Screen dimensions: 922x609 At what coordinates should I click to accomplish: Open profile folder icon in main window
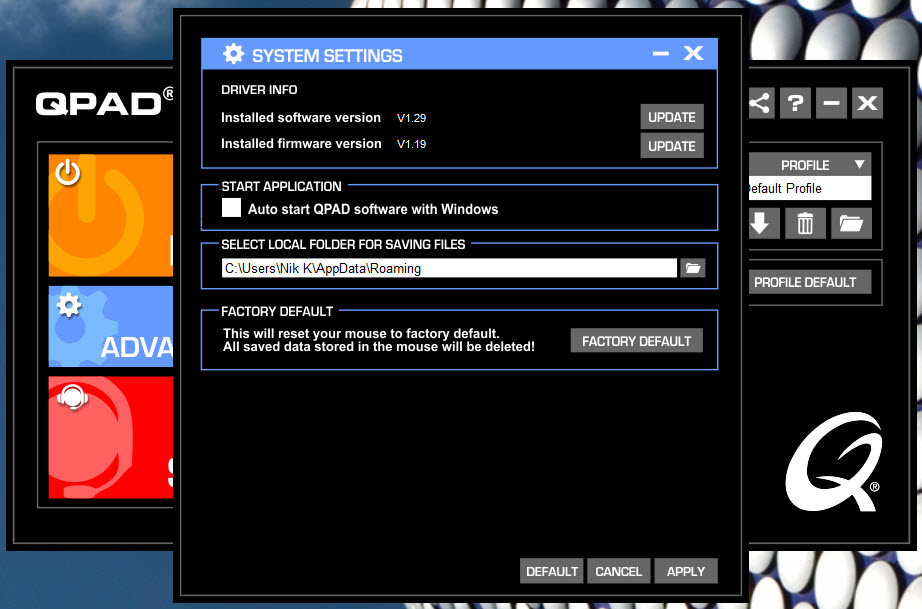coord(851,223)
